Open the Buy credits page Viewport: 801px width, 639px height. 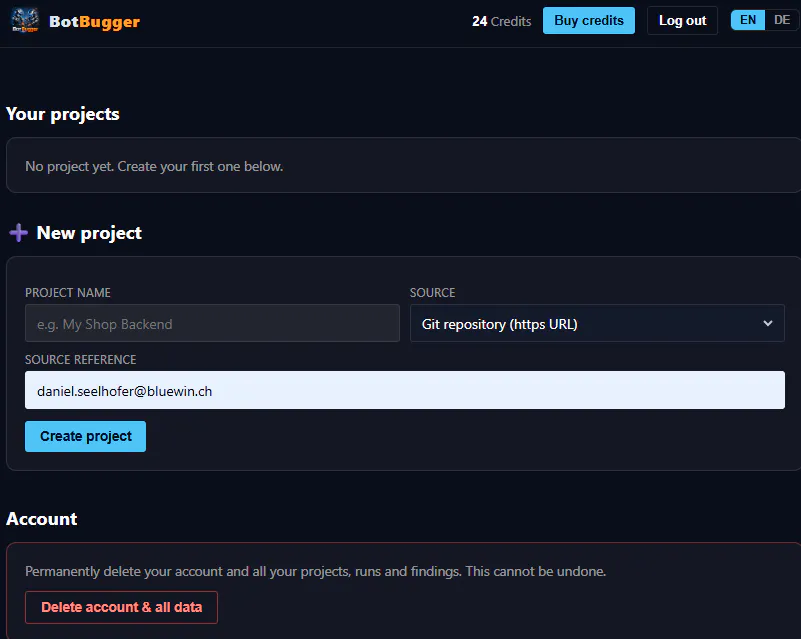pyautogui.click(x=588, y=20)
